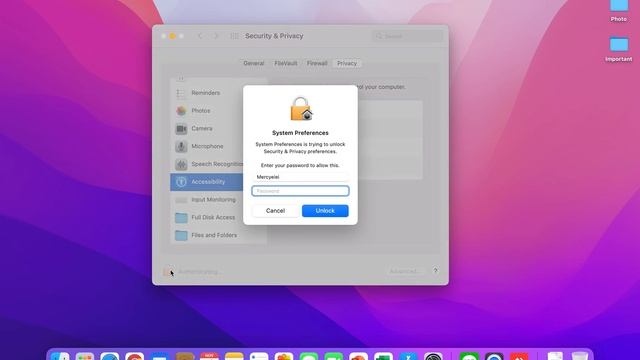Click the Unlock button in the dialog

(325, 211)
